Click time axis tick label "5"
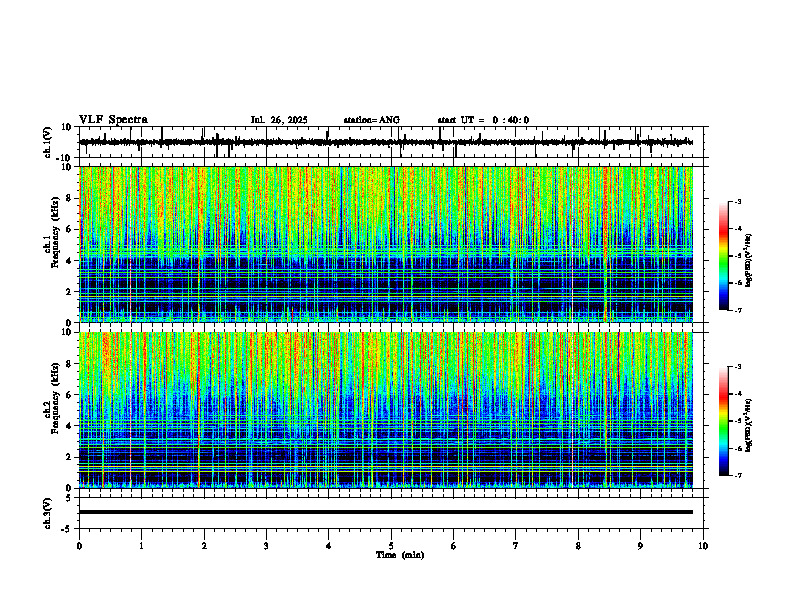Viewport: 792px width, 612px height. coord(391,546)
